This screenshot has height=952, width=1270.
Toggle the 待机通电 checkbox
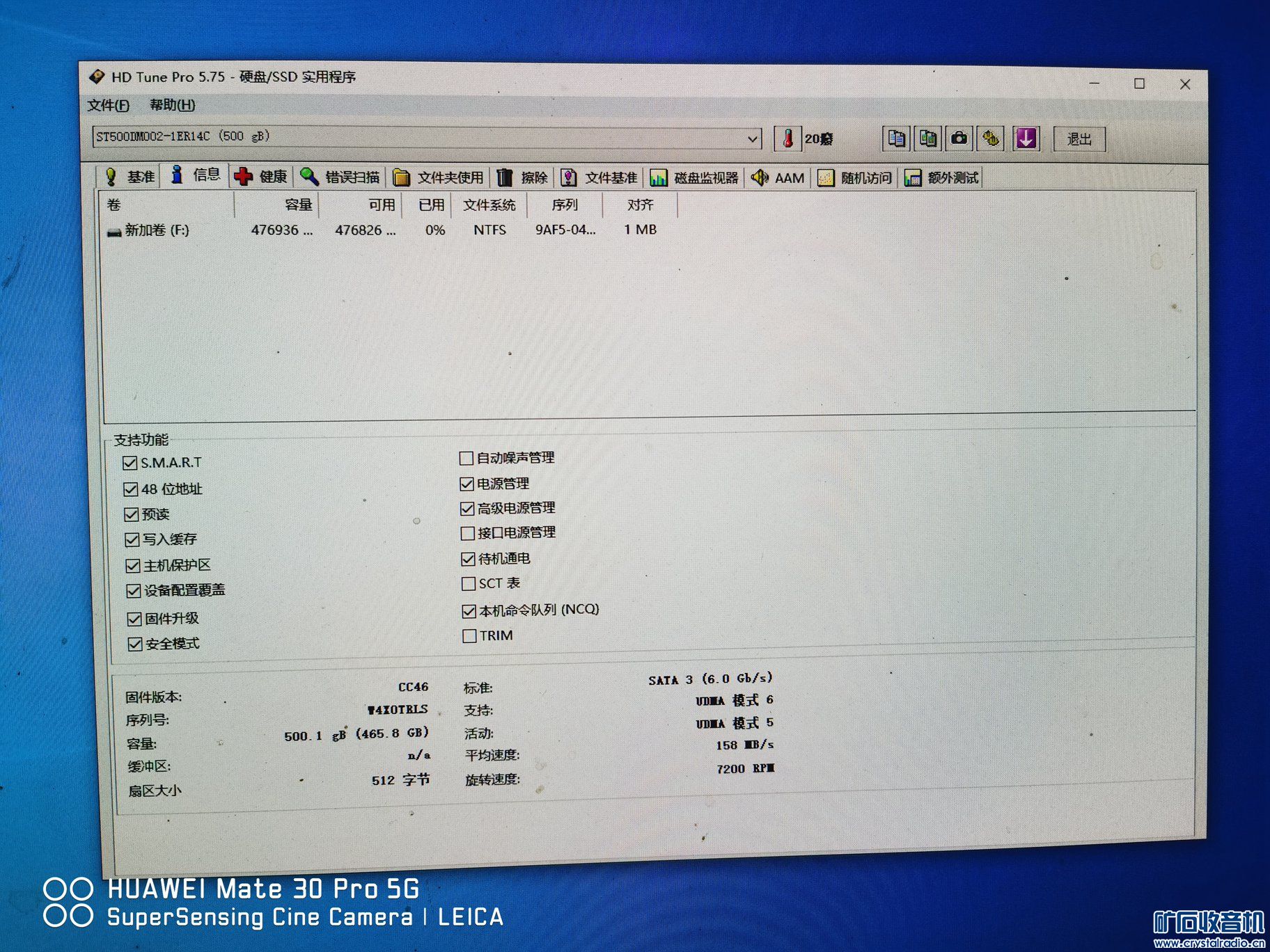pyautogui.click(x=468, y=559)
